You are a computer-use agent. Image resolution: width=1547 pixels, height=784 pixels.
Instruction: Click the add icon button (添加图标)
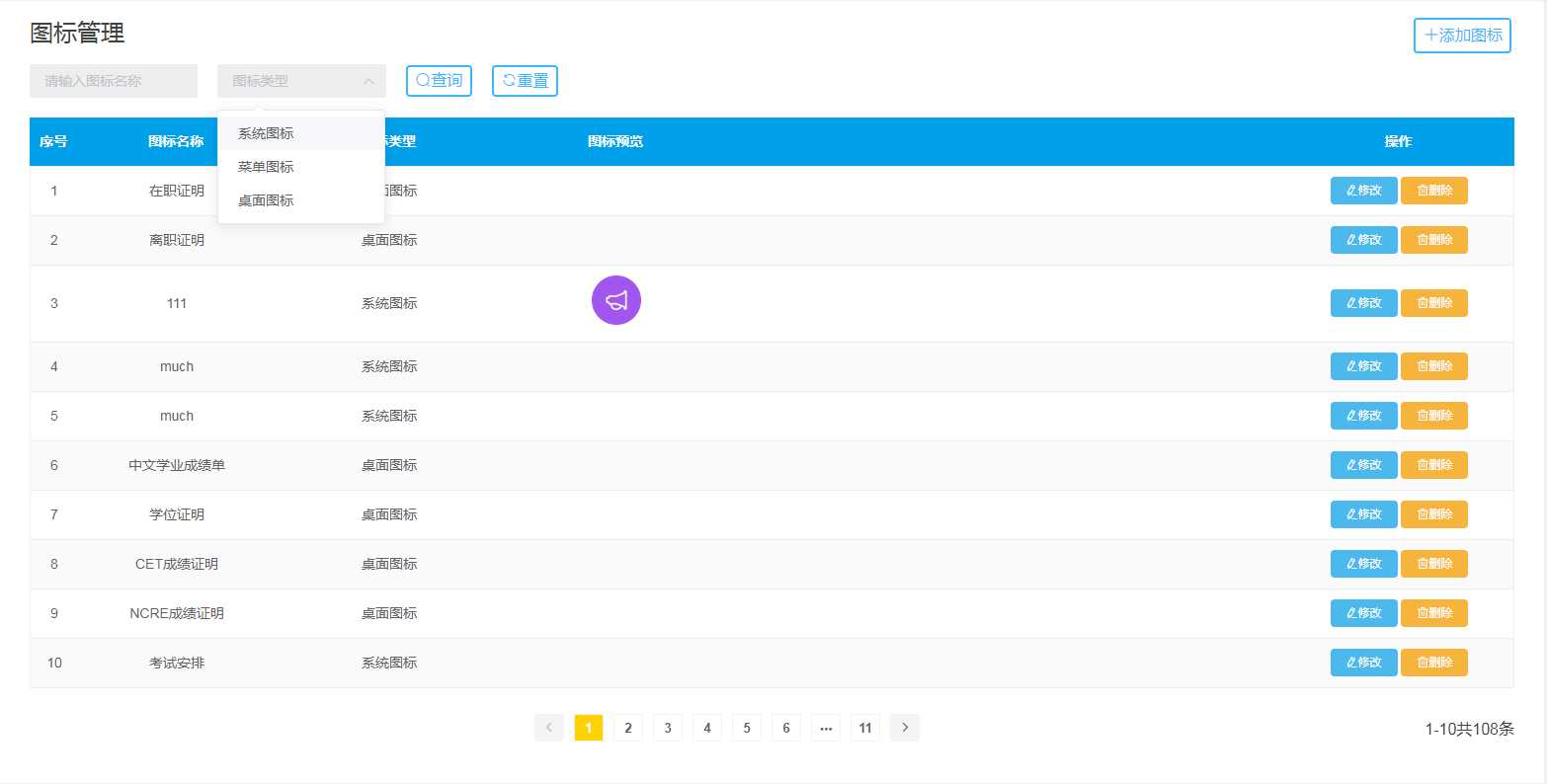(x=1462, y=36)
